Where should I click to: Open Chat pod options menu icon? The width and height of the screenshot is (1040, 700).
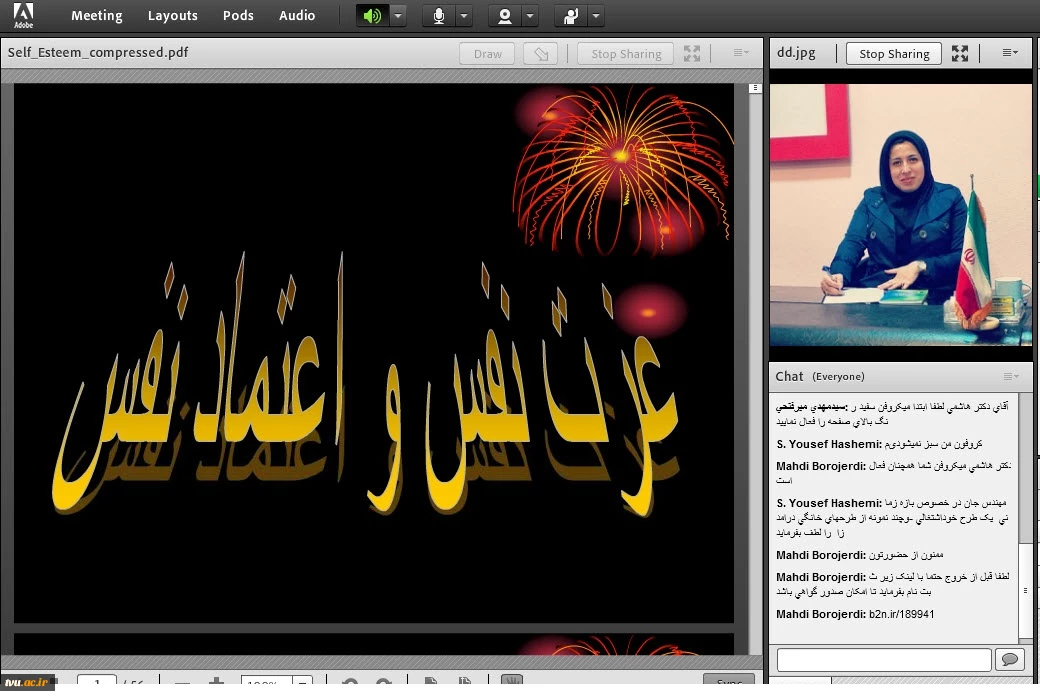(1011, 377)
